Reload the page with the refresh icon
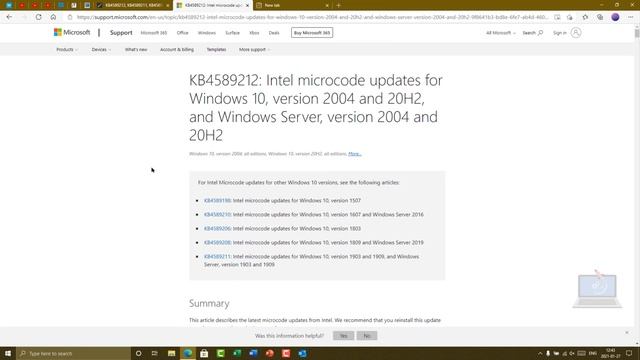The width and height of the screenshot is (640, 360). (x=38, y=17)
